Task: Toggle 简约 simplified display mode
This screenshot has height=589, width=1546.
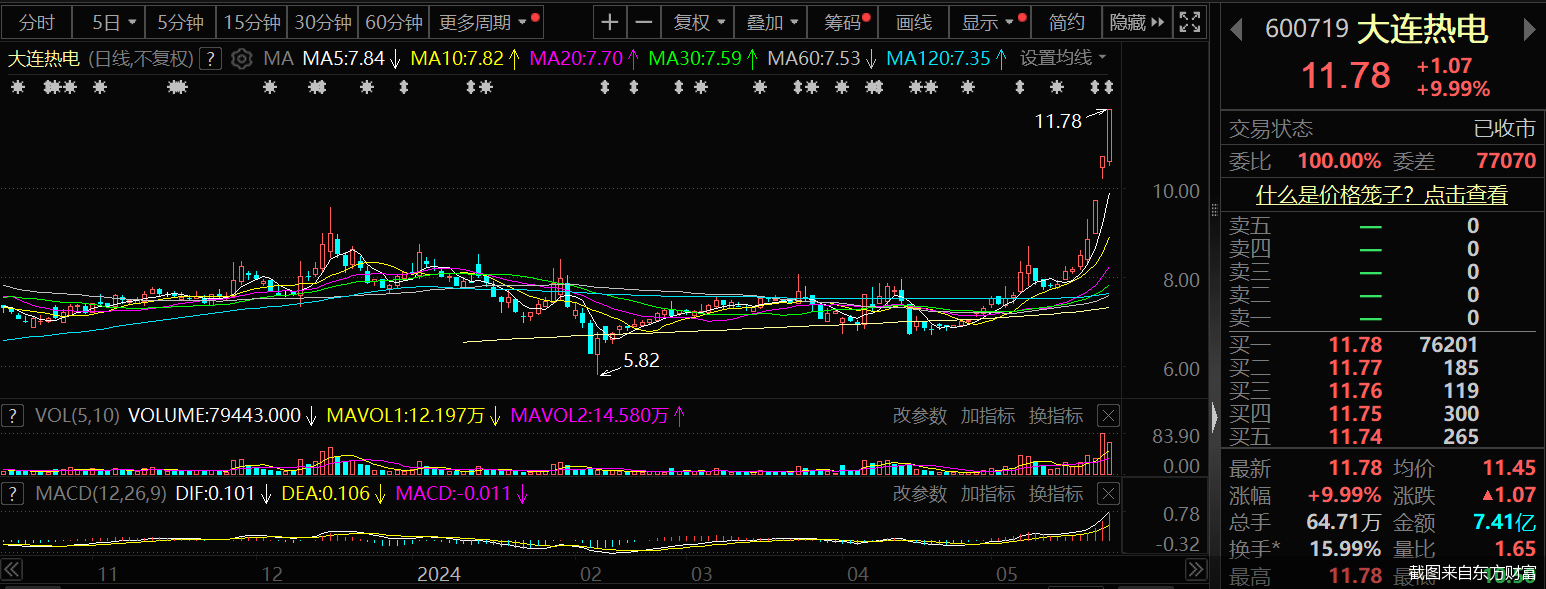Action: tap(1067, 22)
